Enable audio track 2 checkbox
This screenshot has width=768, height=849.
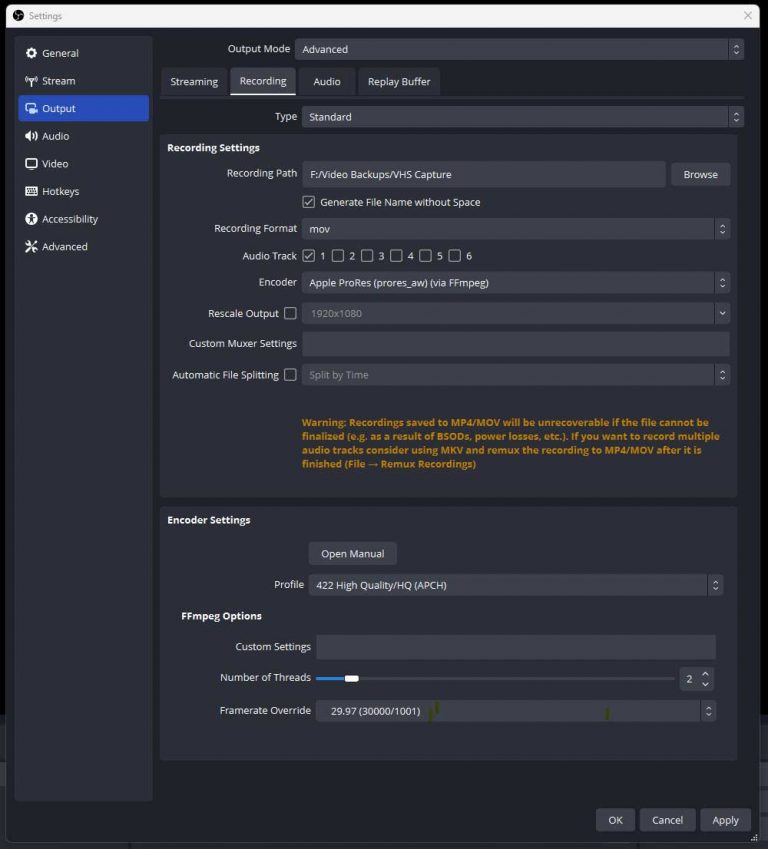[338, 256]
